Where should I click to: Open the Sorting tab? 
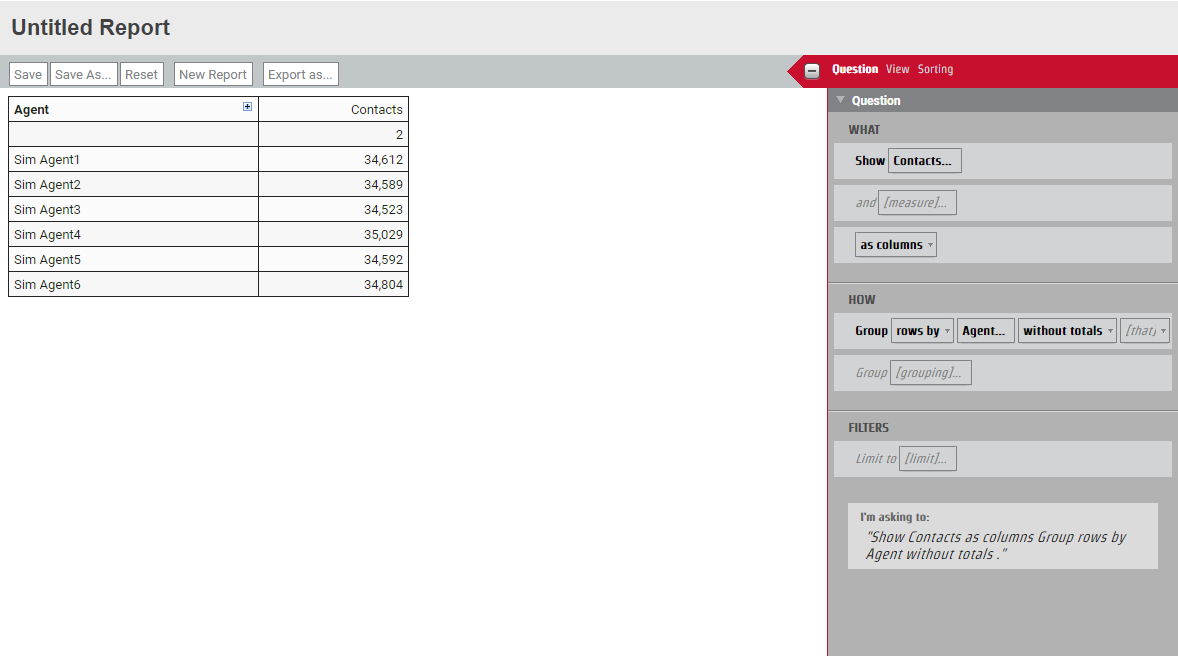tap(935, 69)
